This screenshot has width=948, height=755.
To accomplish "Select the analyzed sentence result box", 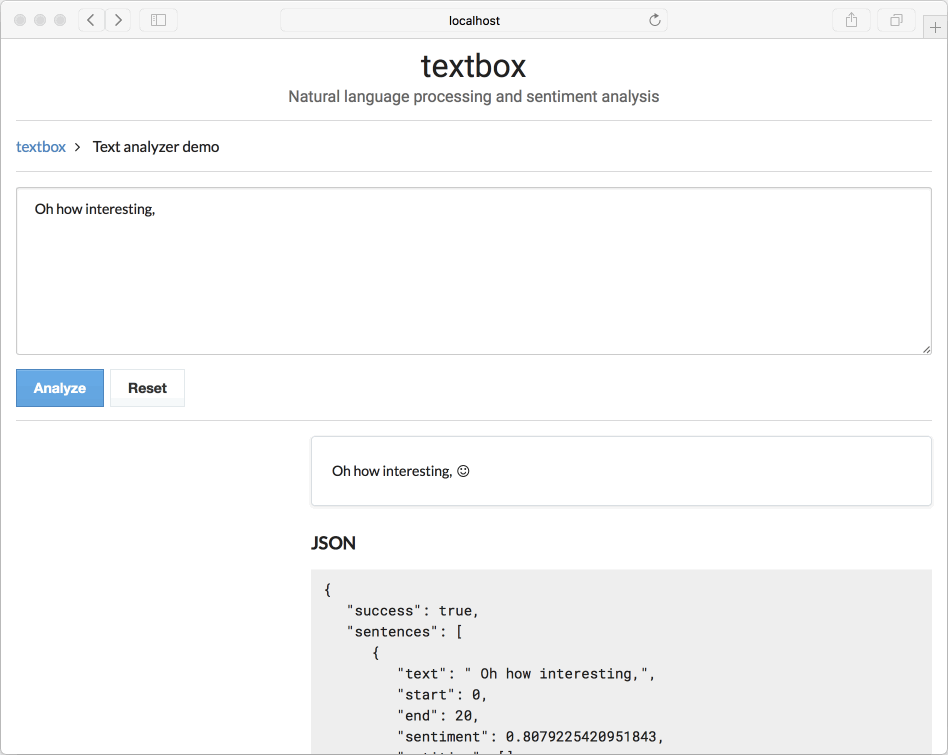I will click(620, 470).
